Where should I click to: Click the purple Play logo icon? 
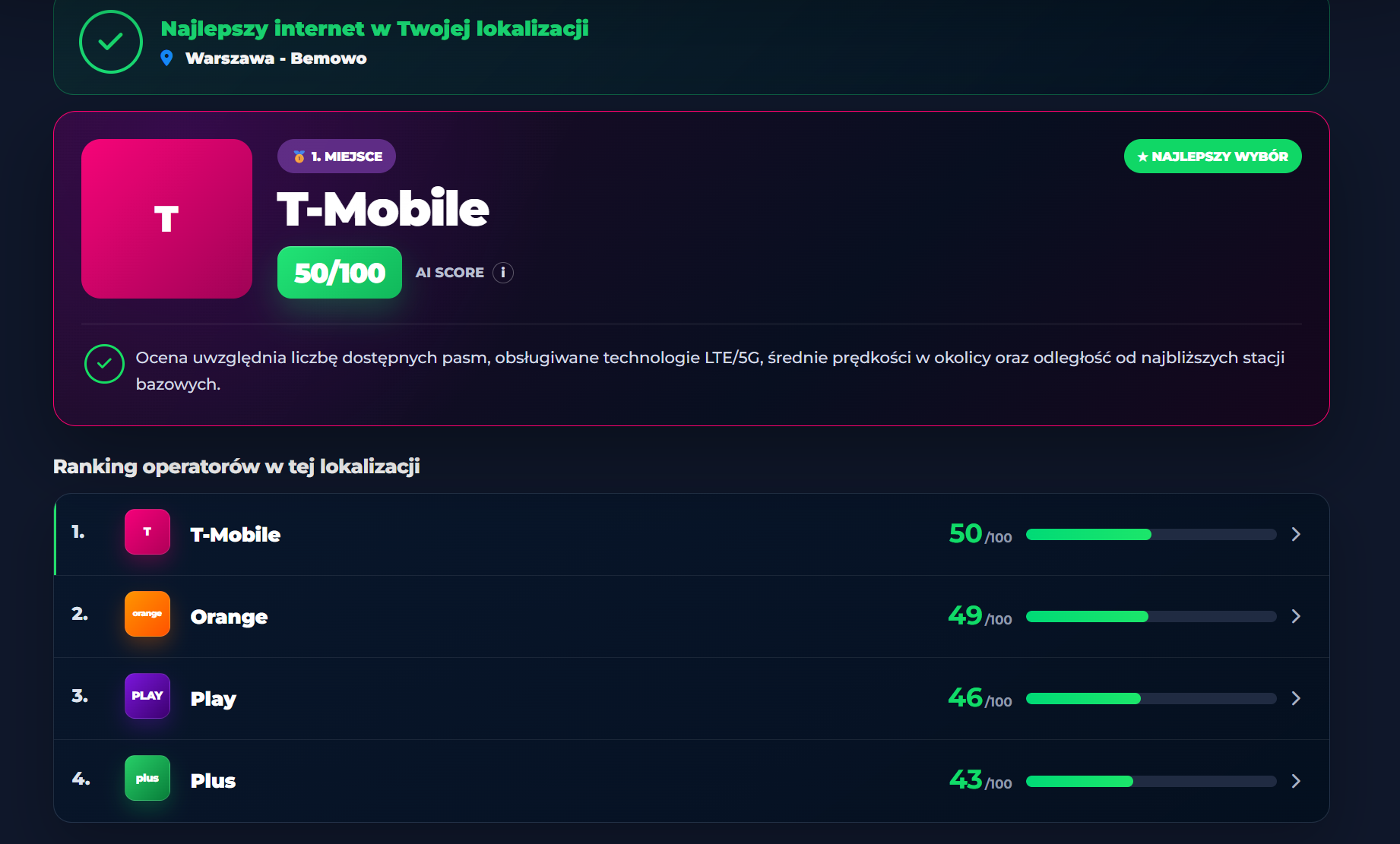point(147,696)
